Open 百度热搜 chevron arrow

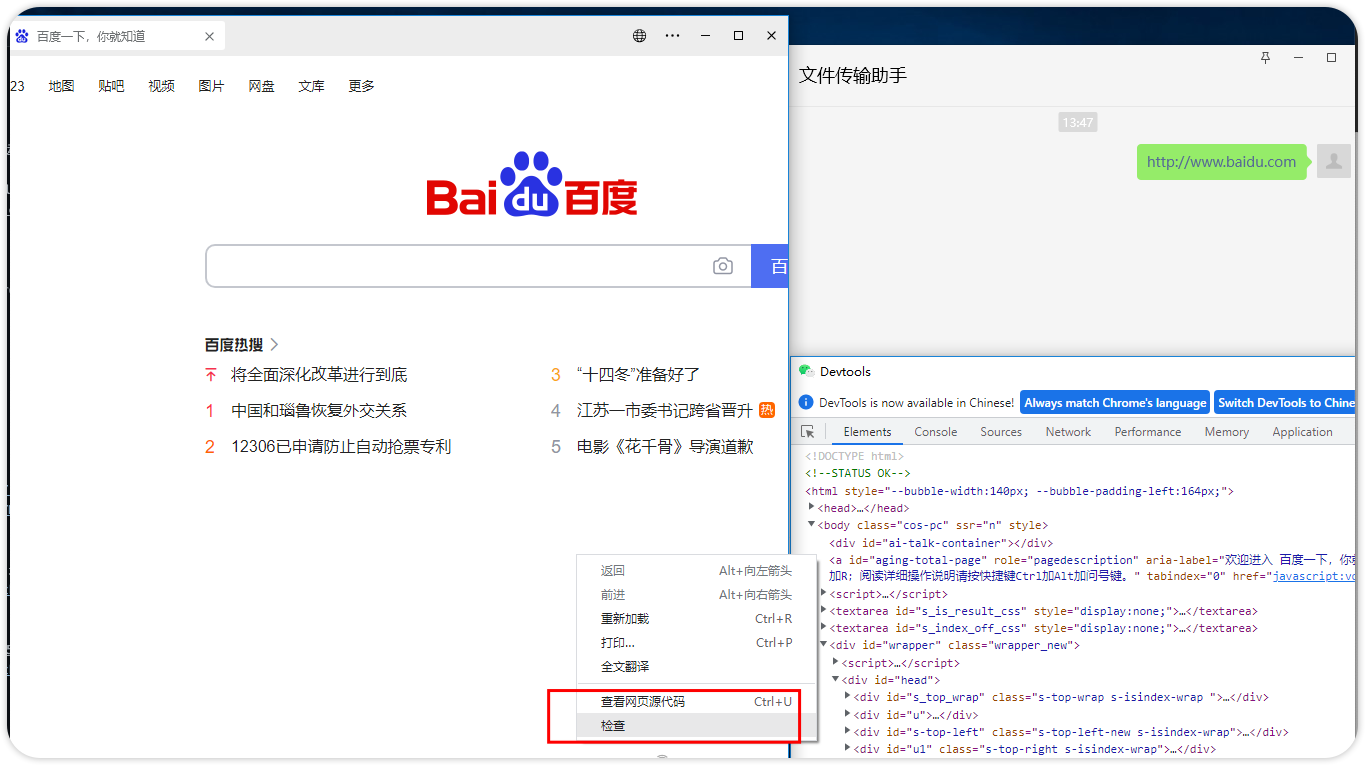274,344
